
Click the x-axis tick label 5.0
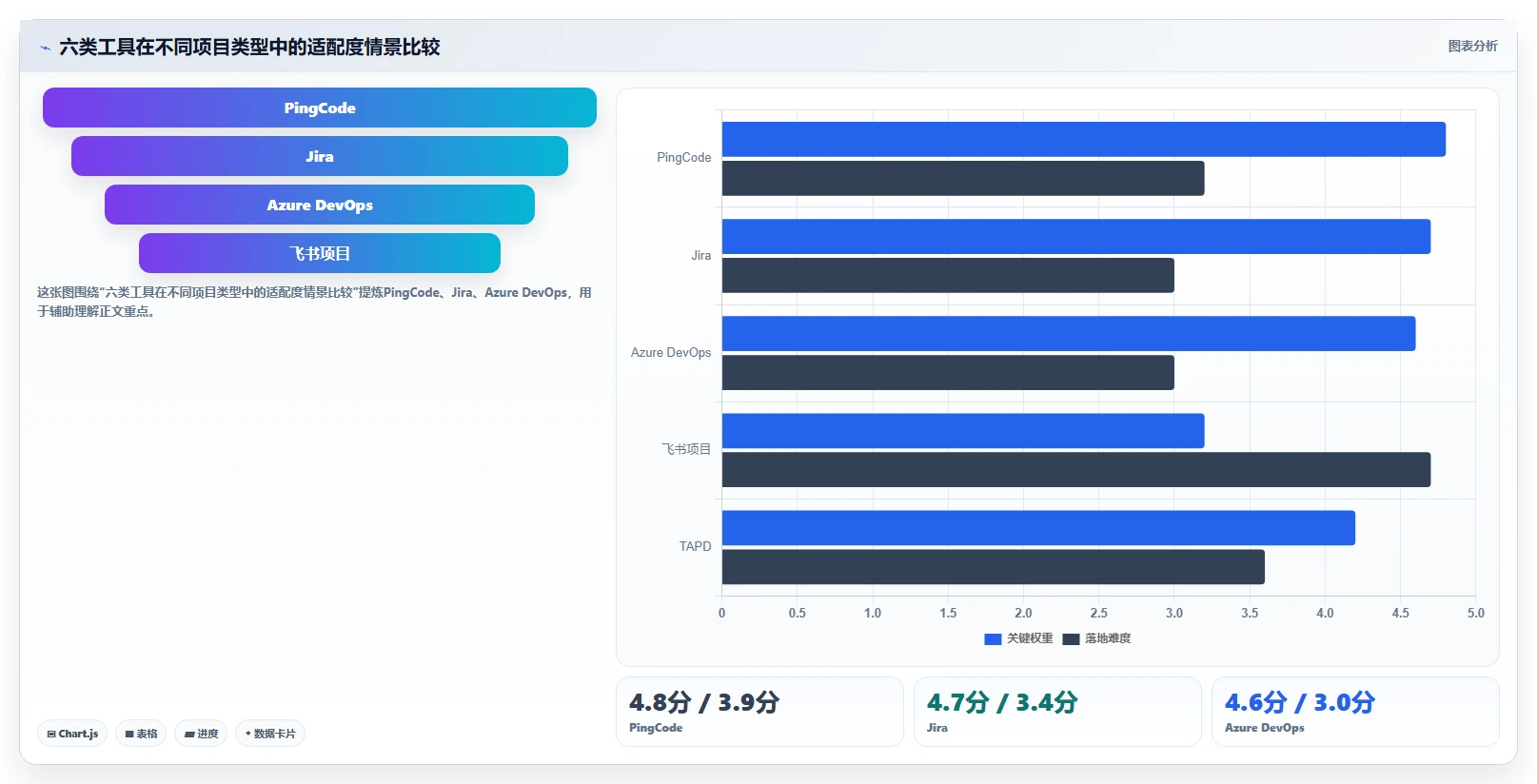[1475, 614]
